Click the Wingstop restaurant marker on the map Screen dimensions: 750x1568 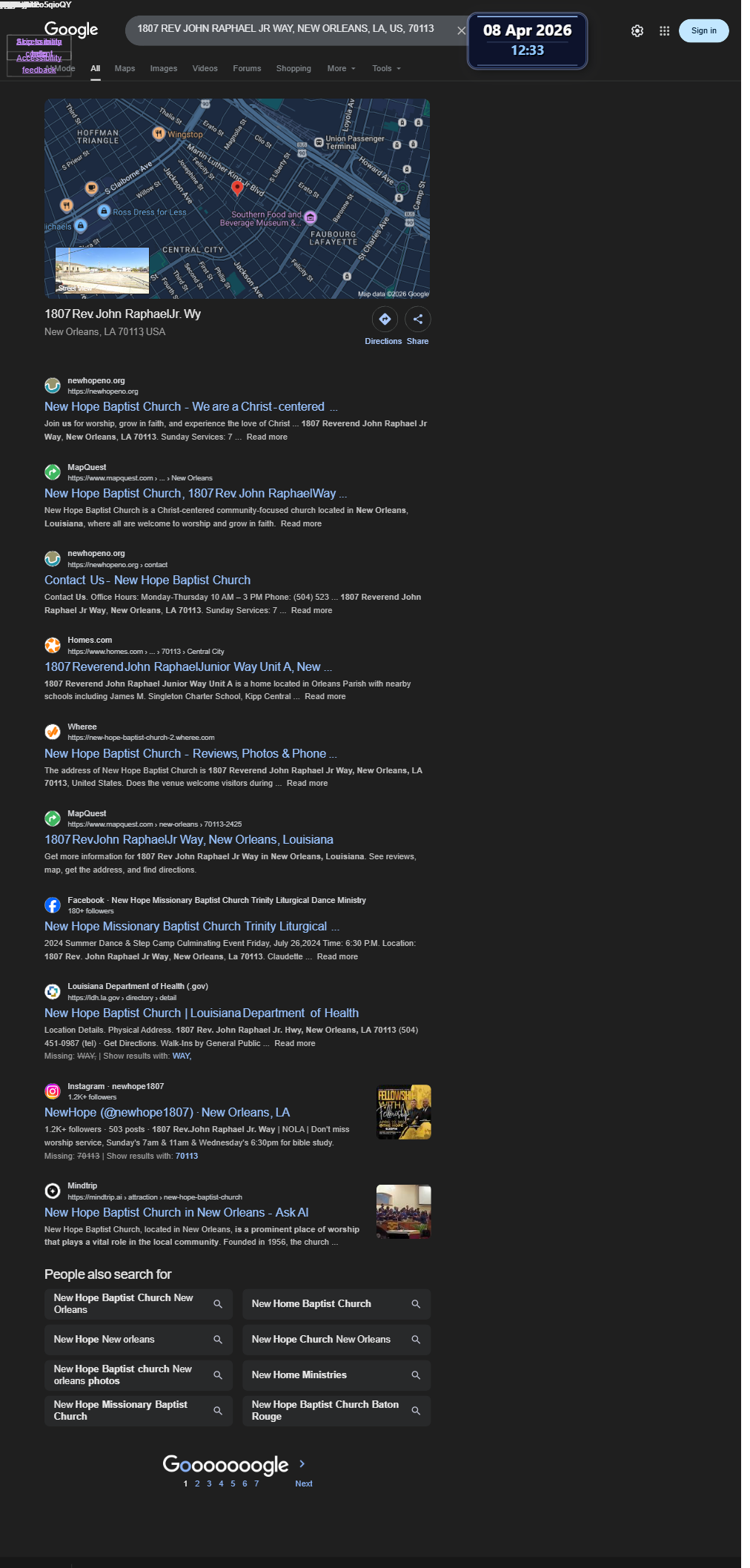pos(159,133)
